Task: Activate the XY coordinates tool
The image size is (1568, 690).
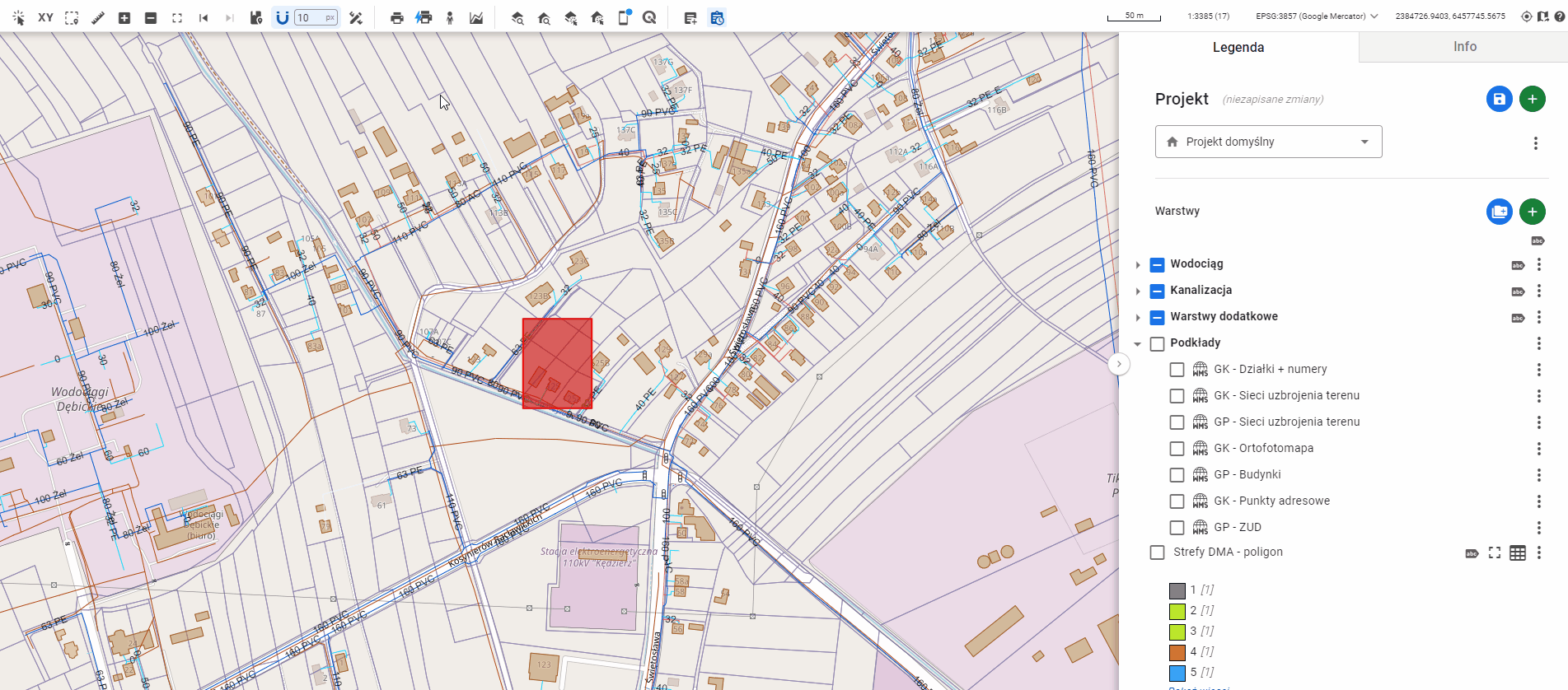Action: point(45,17)
